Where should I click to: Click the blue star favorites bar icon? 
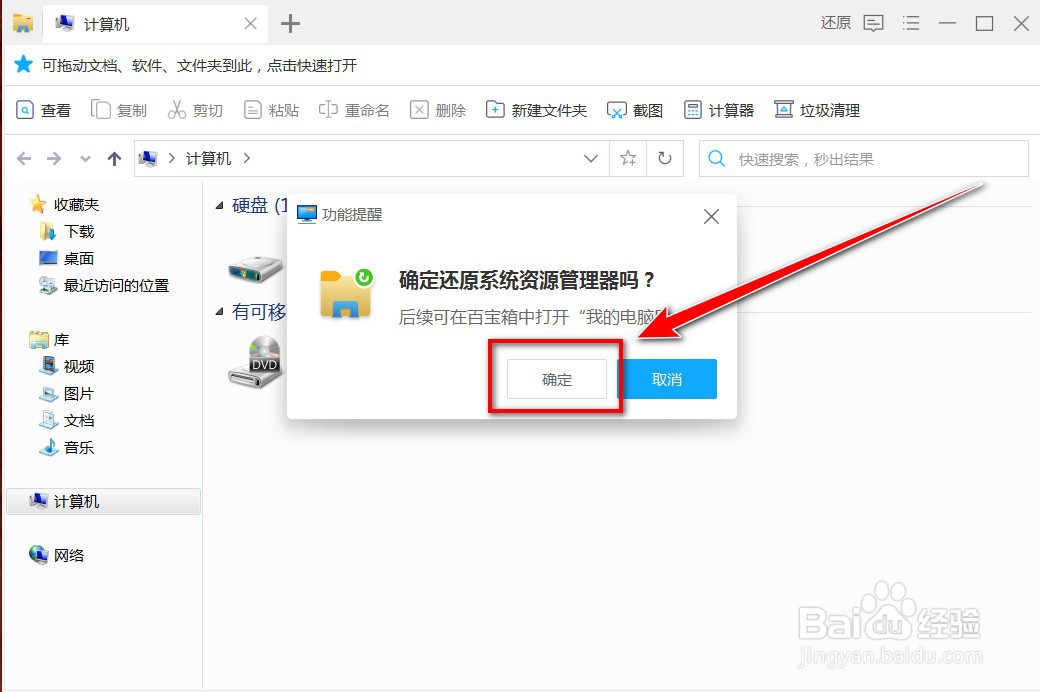click(23, 64)
